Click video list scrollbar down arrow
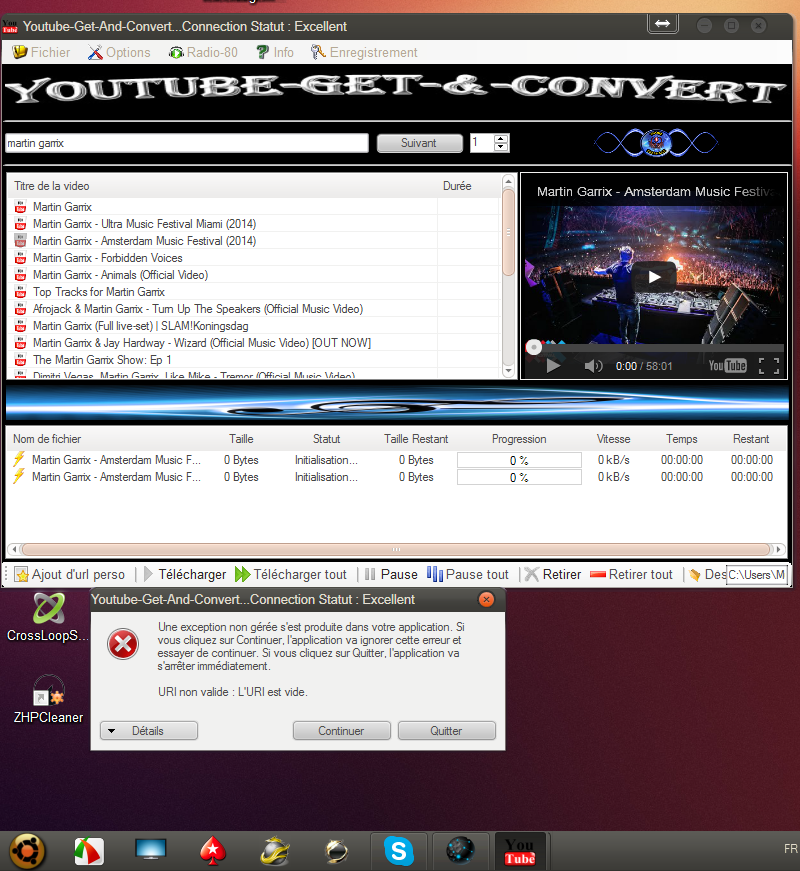The width and height of the screenshot is (800, 871). click(508, 370)
